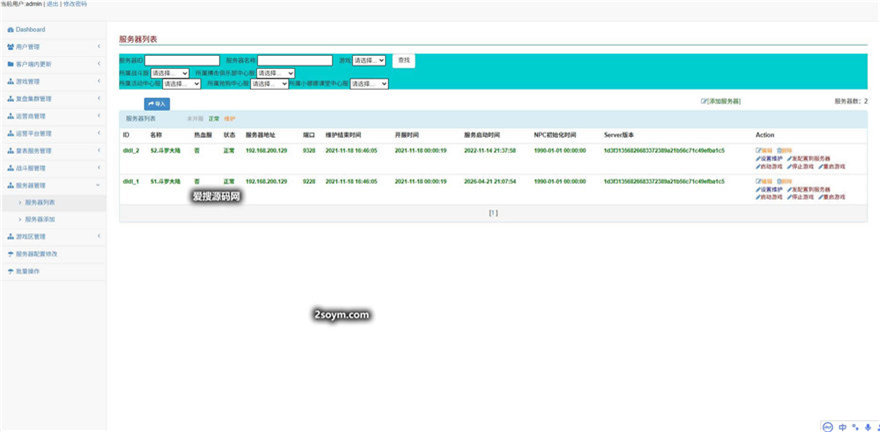This screenshot has height=432, width=880.
Task: Select 服务器列表 in the sidebar submenu
Action: click(41, 202)
